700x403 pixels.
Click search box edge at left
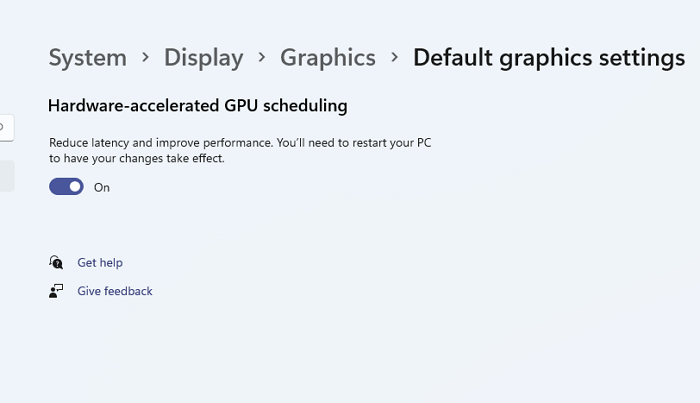pyautogui.click(x=4, y=127)
